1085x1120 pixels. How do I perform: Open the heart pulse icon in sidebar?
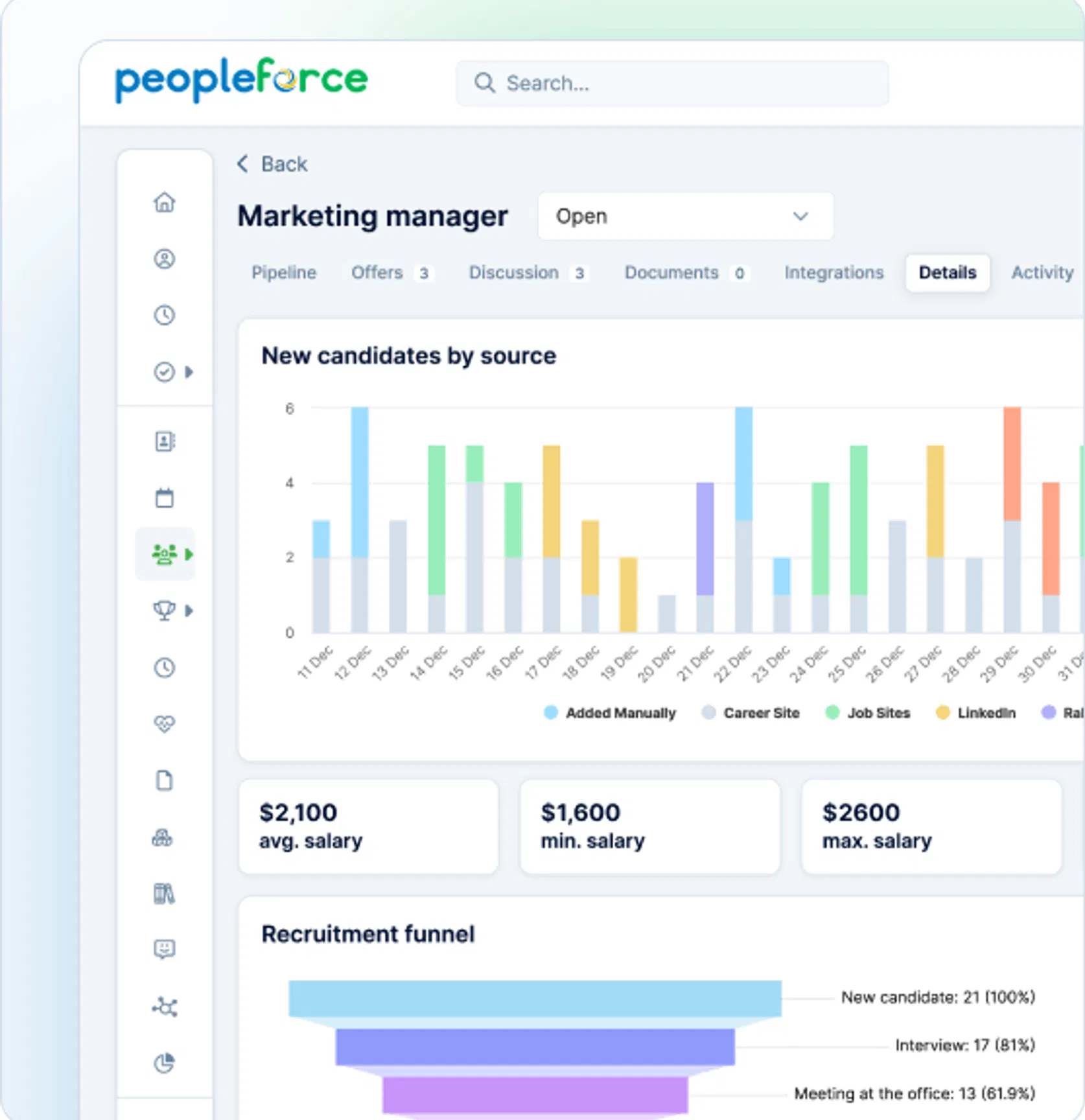(x=165, y=724)
